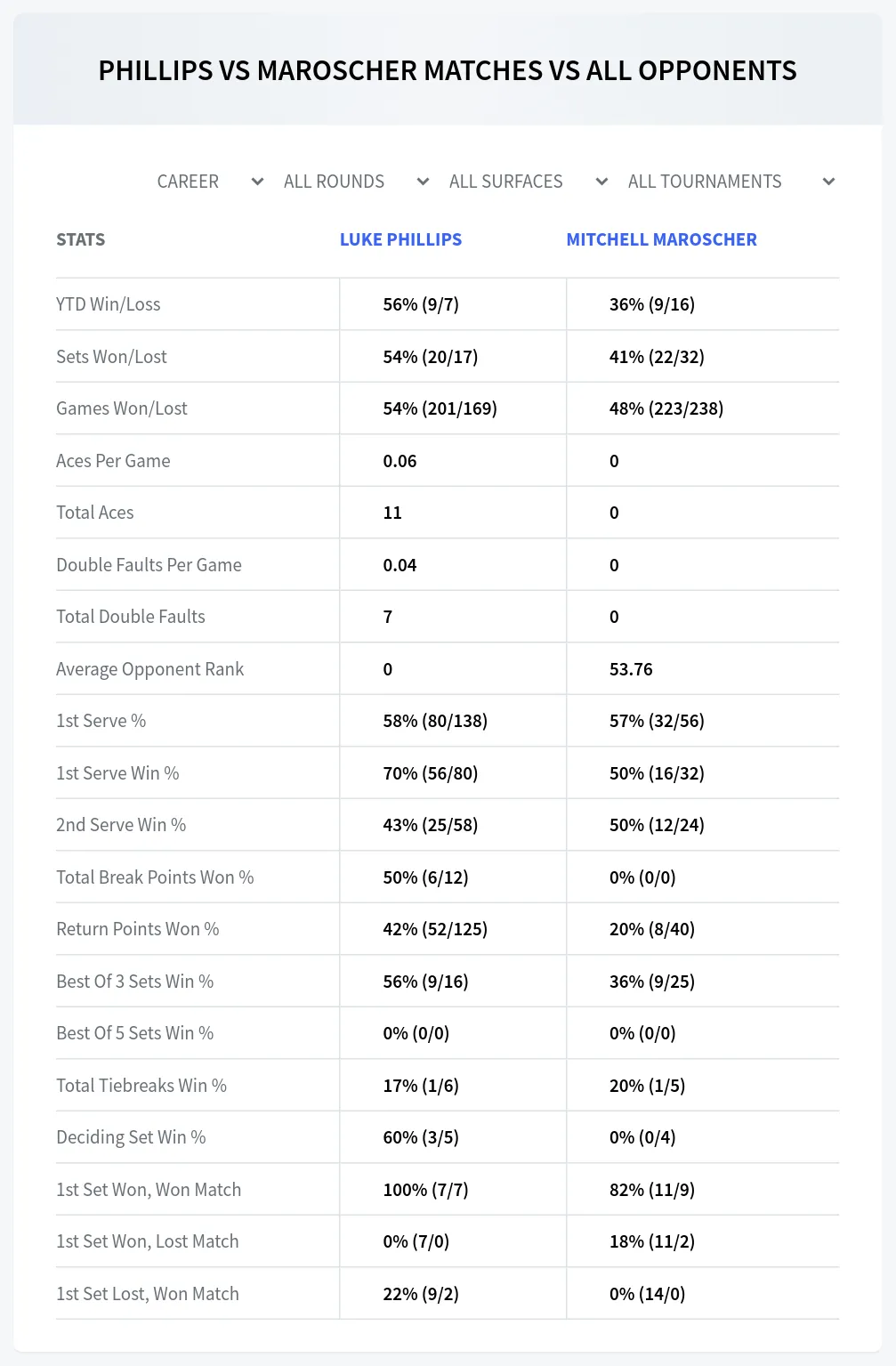Click the chevron beside ALL SURFACES

click(601, 182)
